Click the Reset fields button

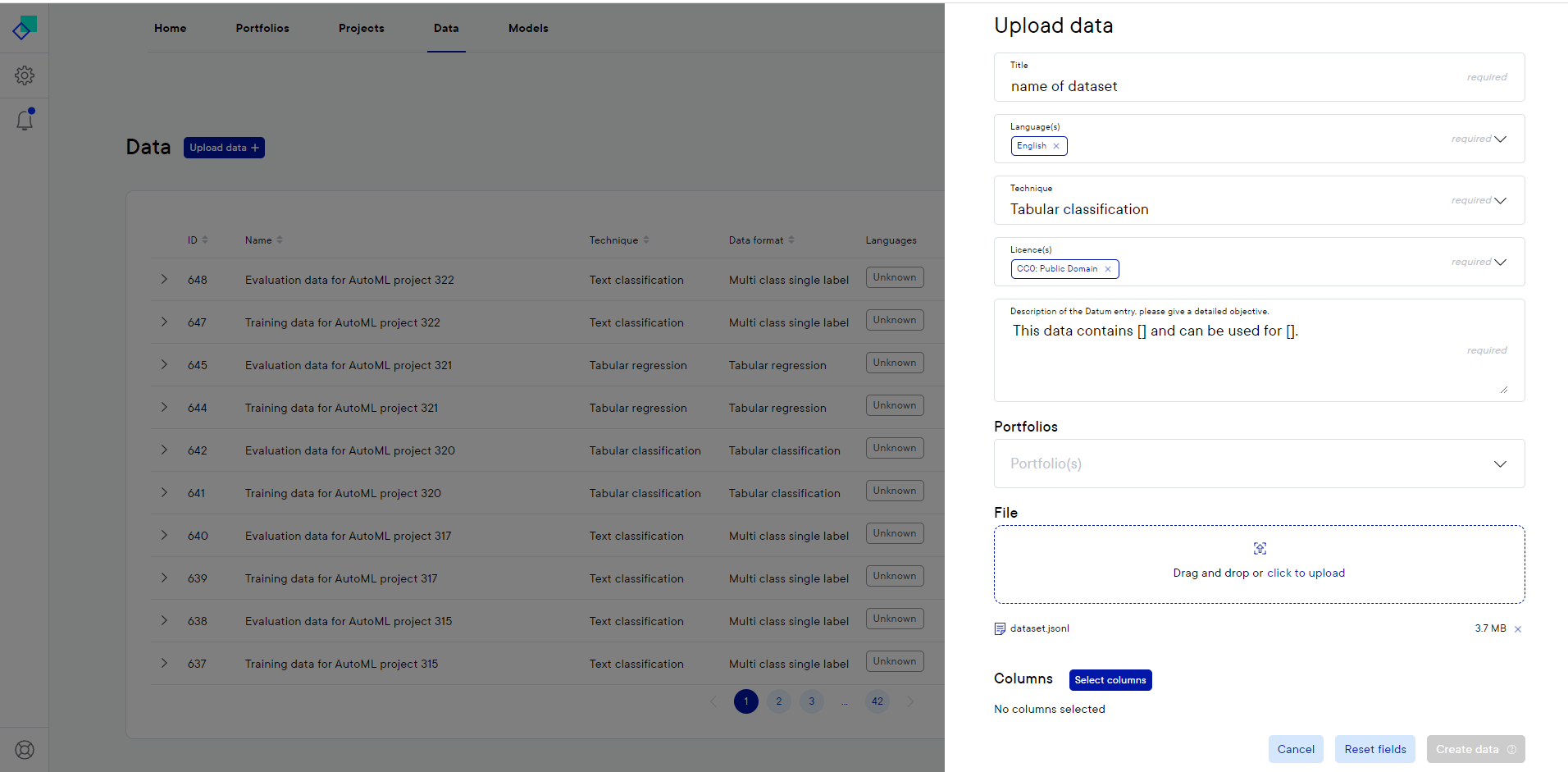coord(1374,749)
